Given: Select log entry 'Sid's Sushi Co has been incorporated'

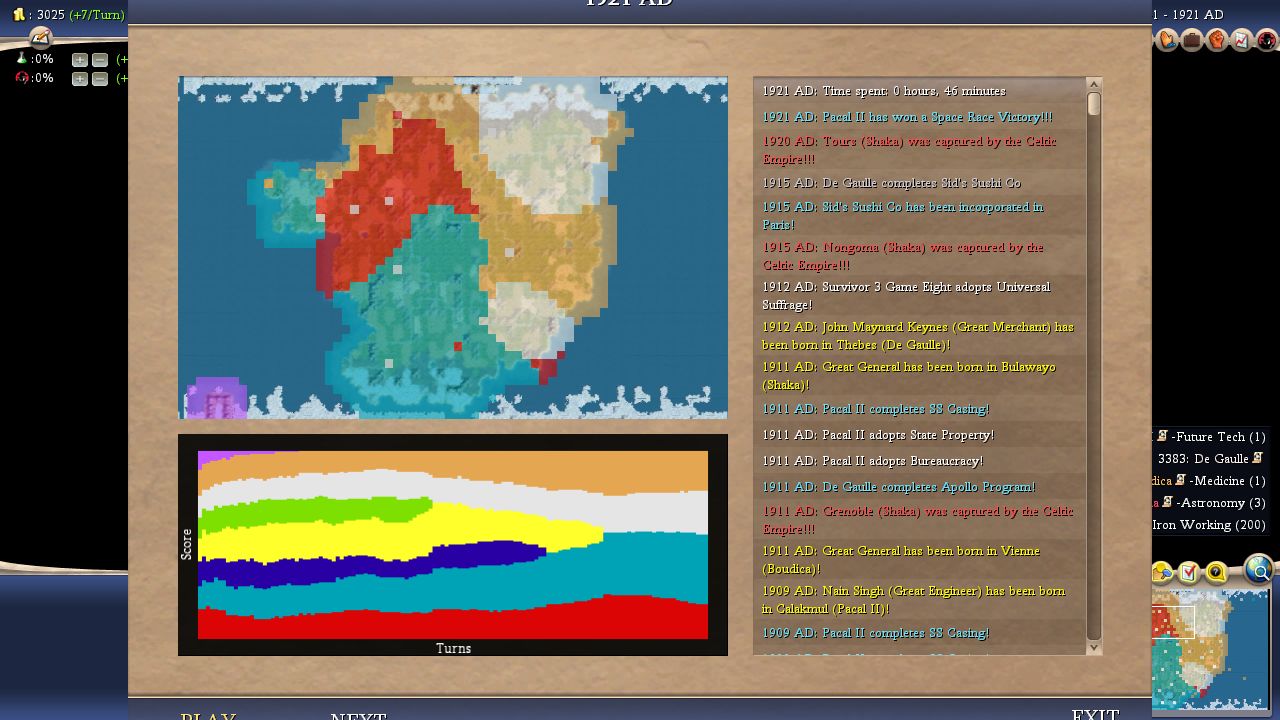Looking at the screenshot, I should point(919,216).
